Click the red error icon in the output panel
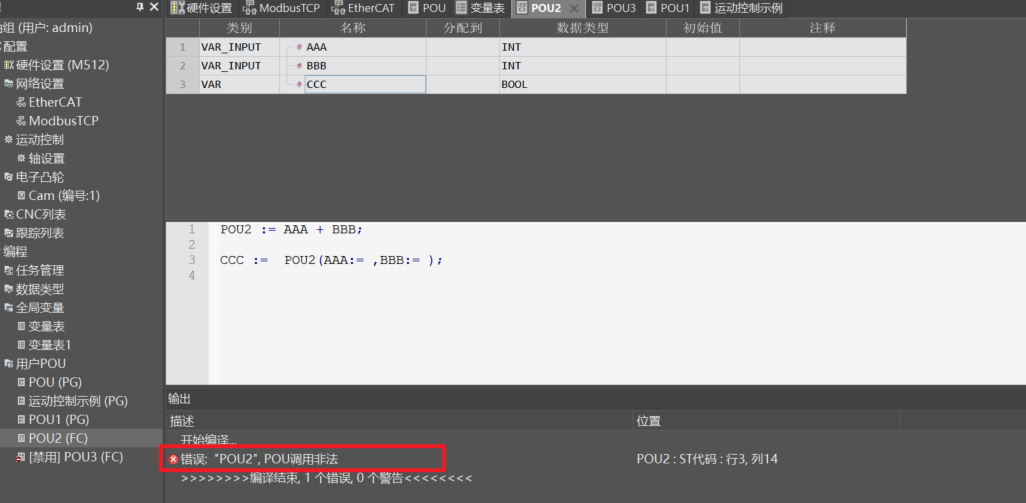 click(174, 459)
